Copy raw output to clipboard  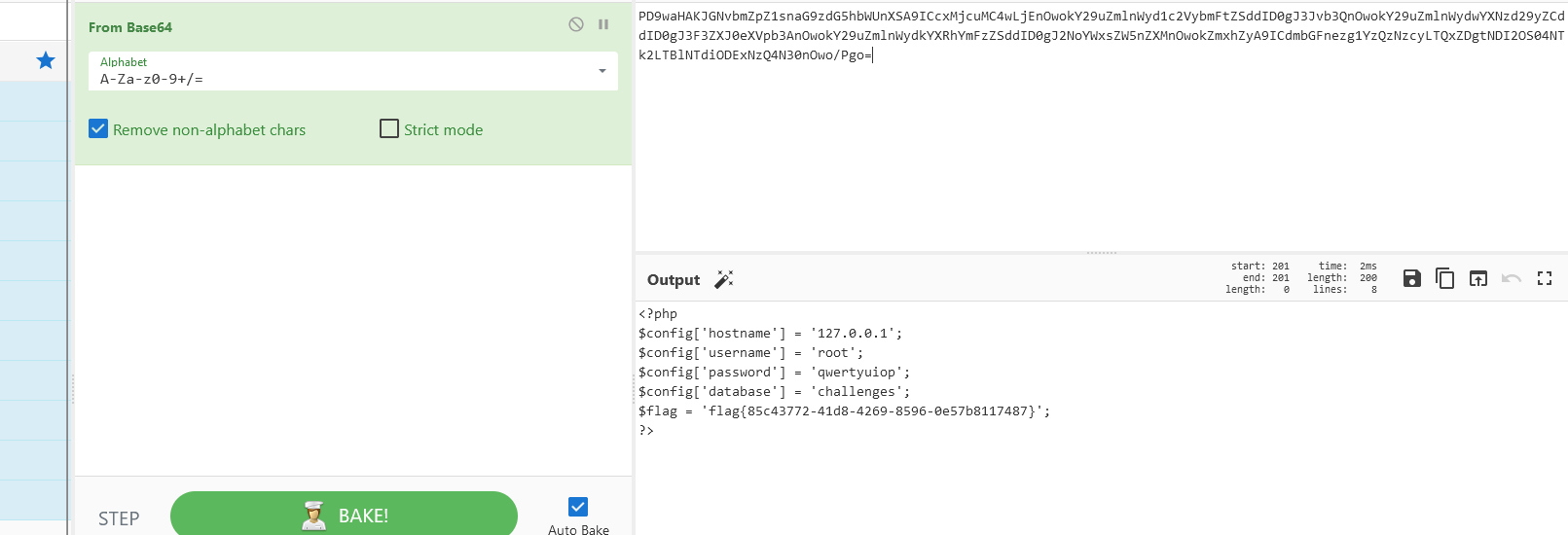click(1445, 279)
